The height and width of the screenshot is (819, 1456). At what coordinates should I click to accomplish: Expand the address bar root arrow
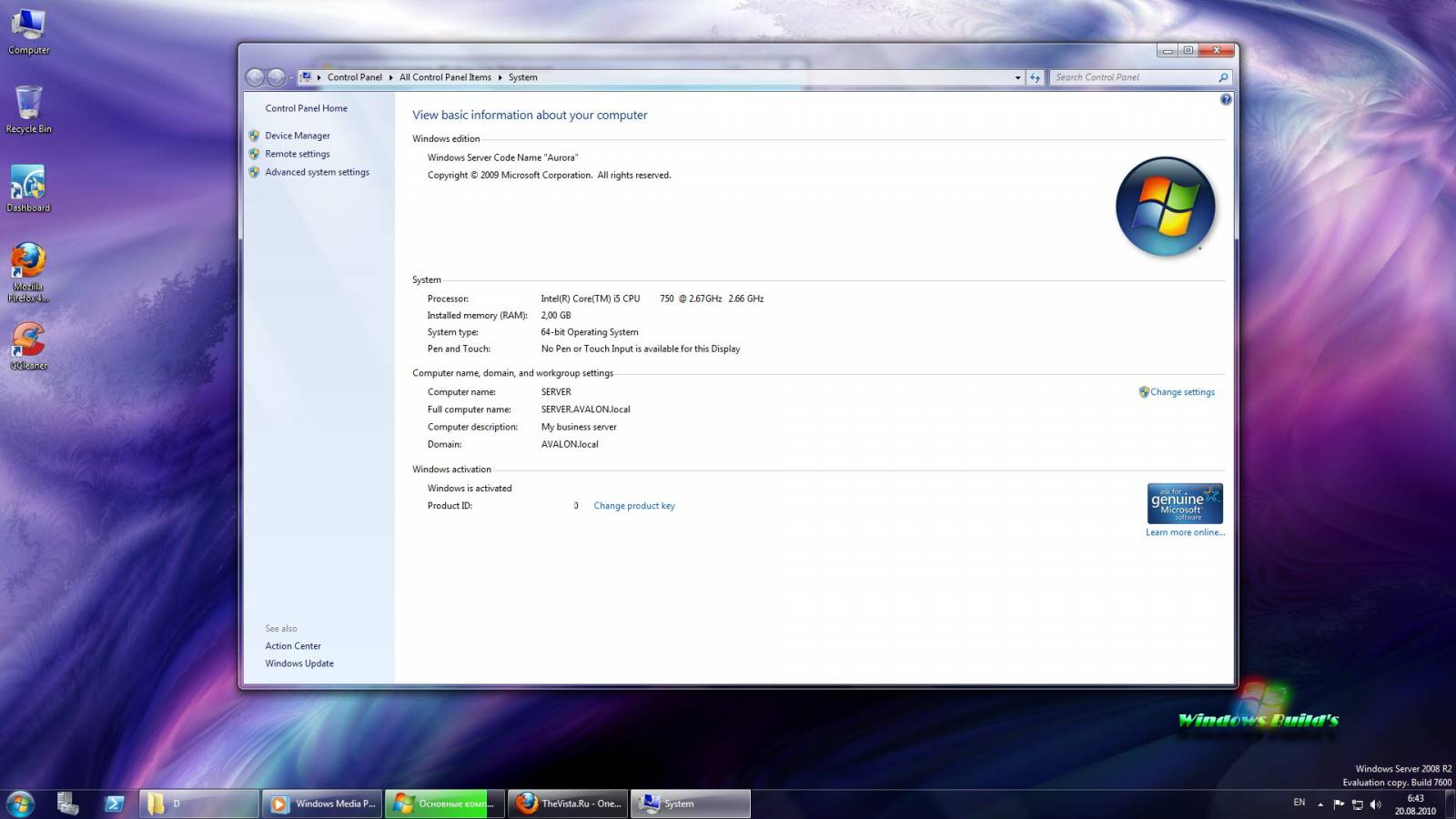[319, 77]
